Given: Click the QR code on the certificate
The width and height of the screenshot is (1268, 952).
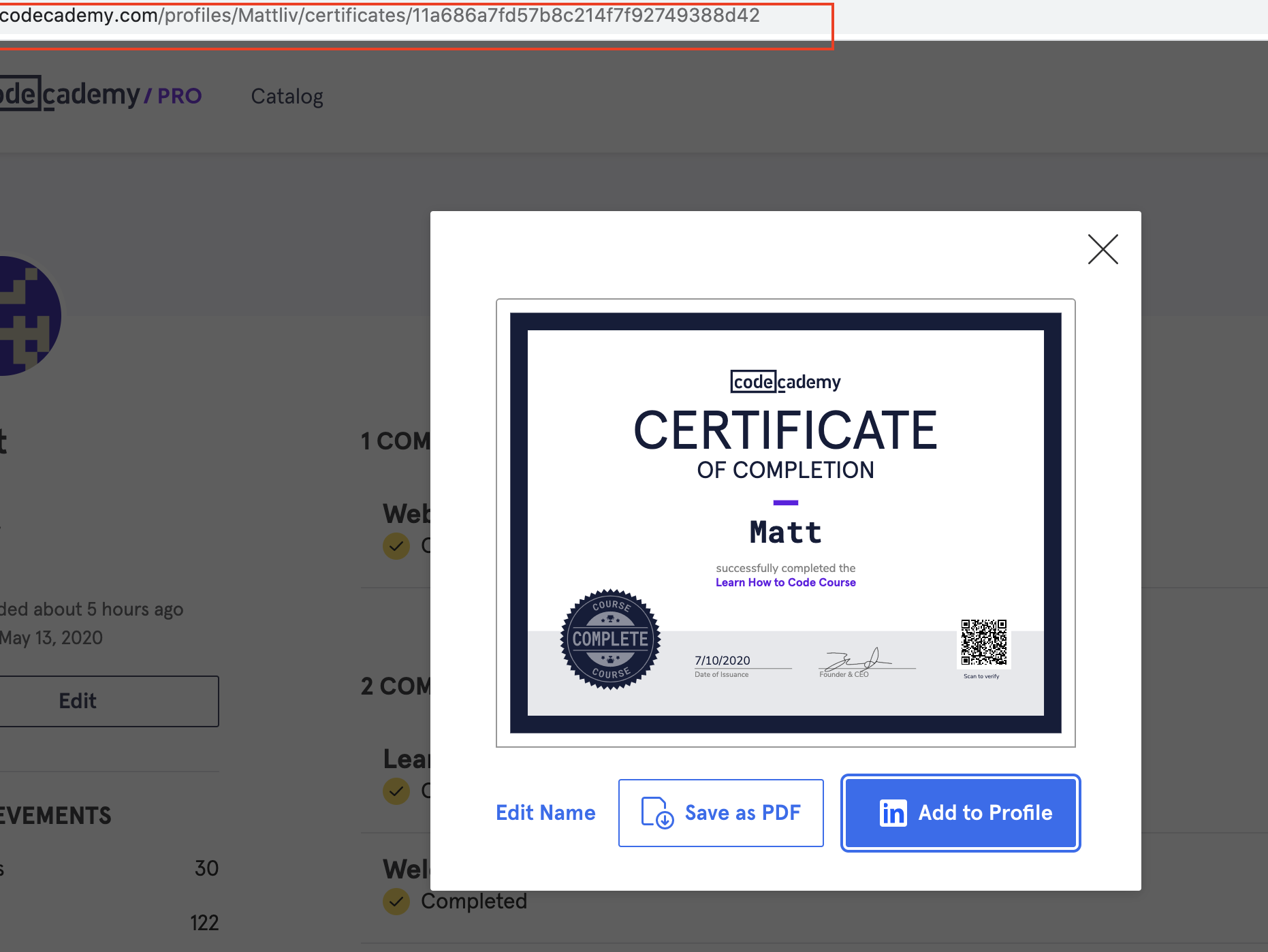Looking at the screenshot, I should click(x=983, y=642).
